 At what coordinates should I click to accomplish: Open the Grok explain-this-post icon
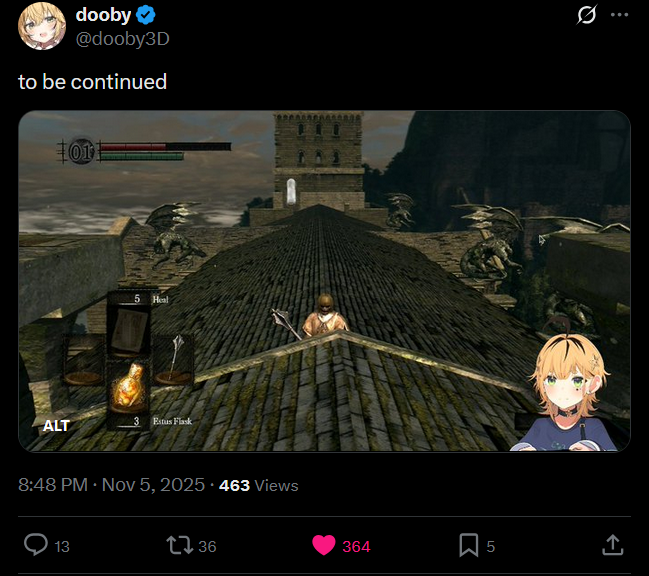(587, 15)
